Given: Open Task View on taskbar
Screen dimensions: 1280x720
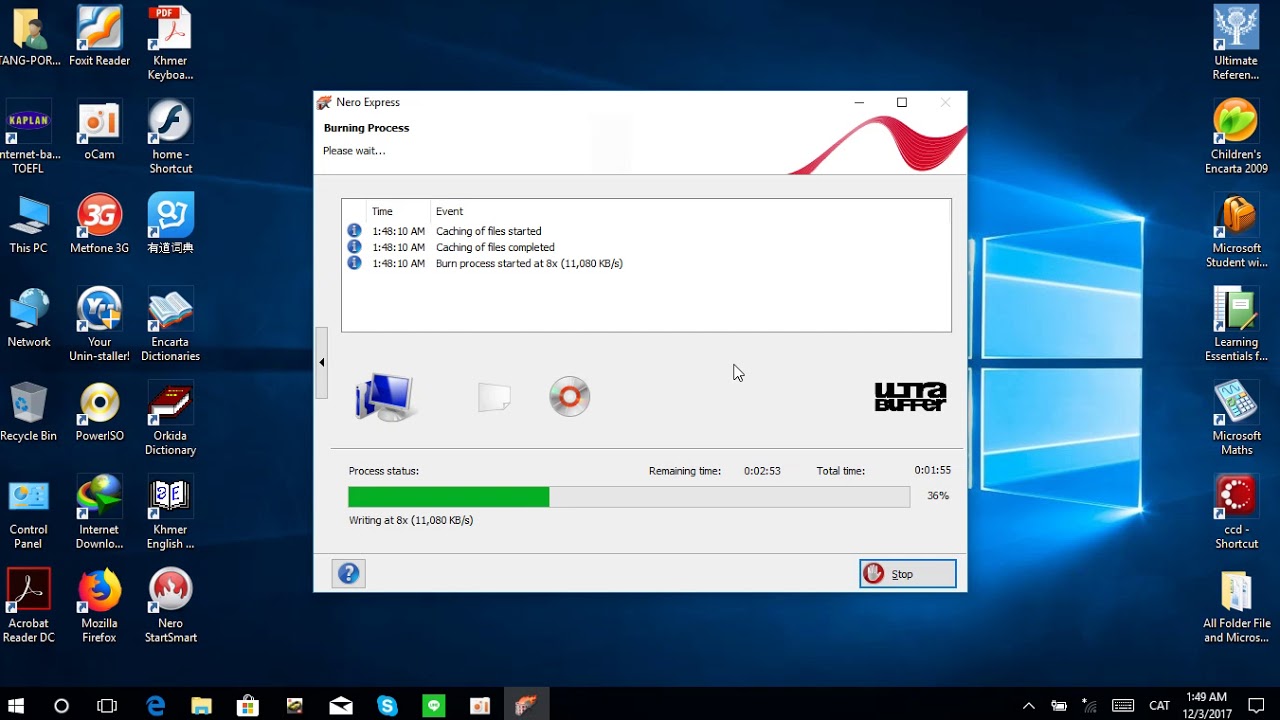Looking at the screenshot, I should [107, 705].
